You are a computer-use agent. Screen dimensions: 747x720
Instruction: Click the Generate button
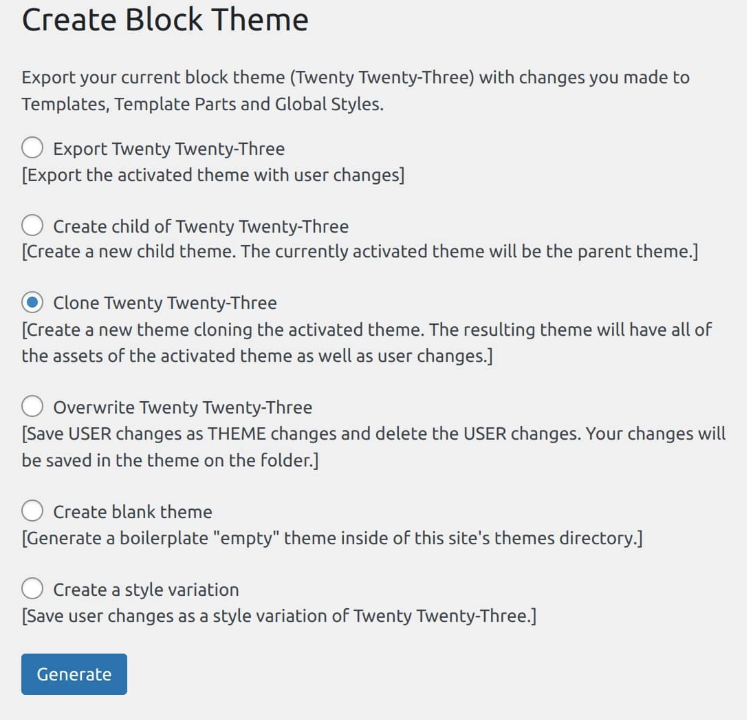[74, 674]
